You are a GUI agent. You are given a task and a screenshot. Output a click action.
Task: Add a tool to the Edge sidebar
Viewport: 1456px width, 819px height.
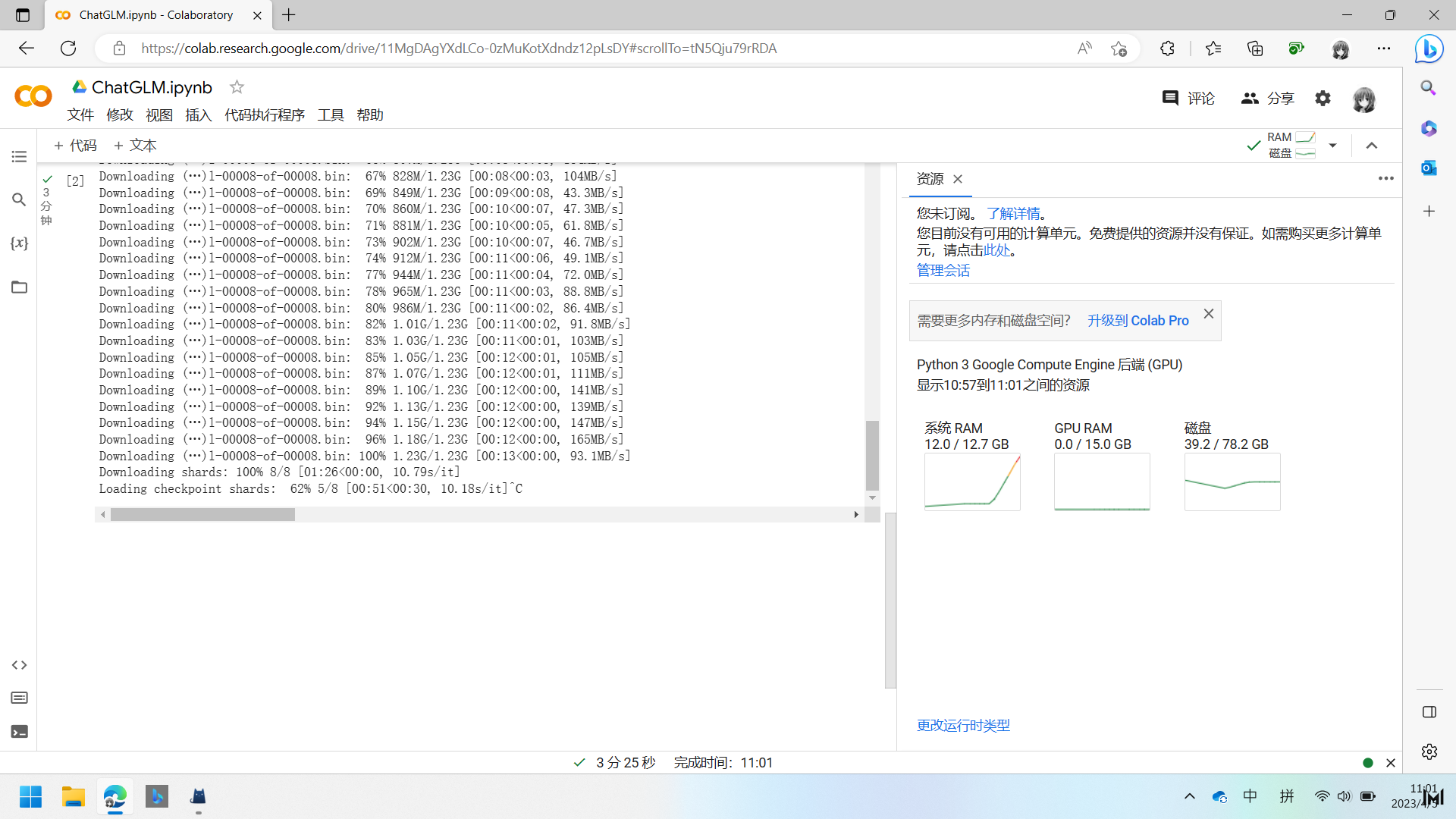(1429, 212)
